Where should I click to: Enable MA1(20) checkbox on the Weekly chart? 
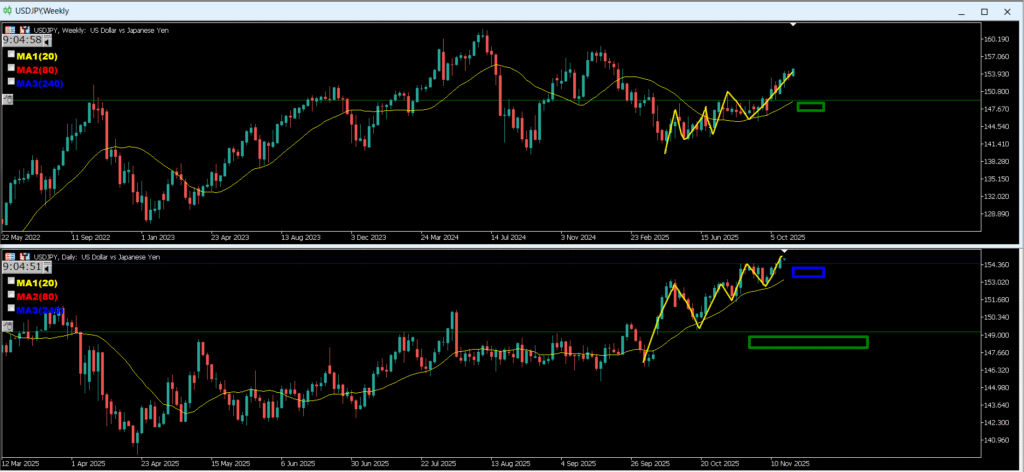pos(11,54)
